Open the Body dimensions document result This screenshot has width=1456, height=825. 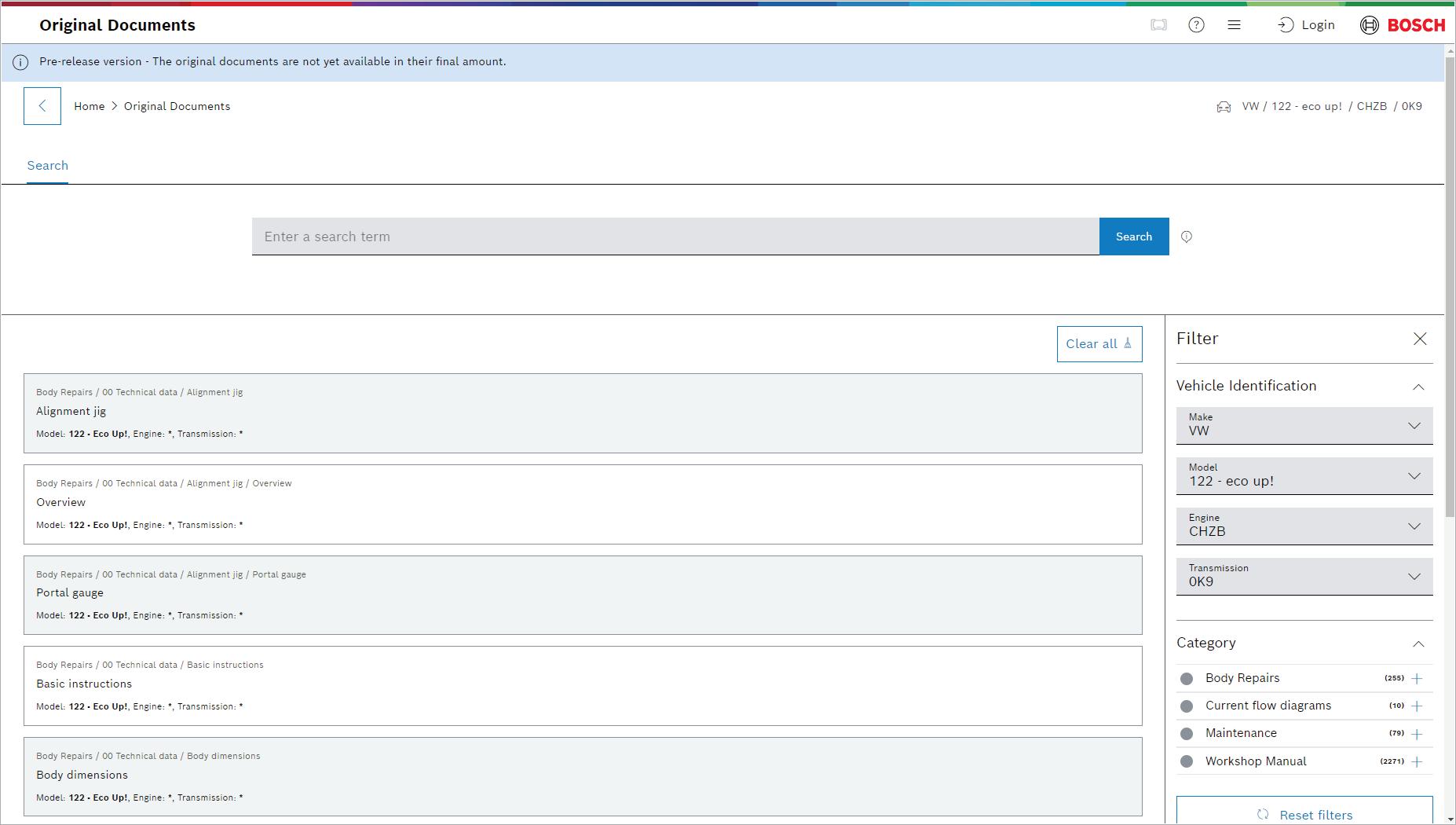pyautogui.click(x=583, y=777)
